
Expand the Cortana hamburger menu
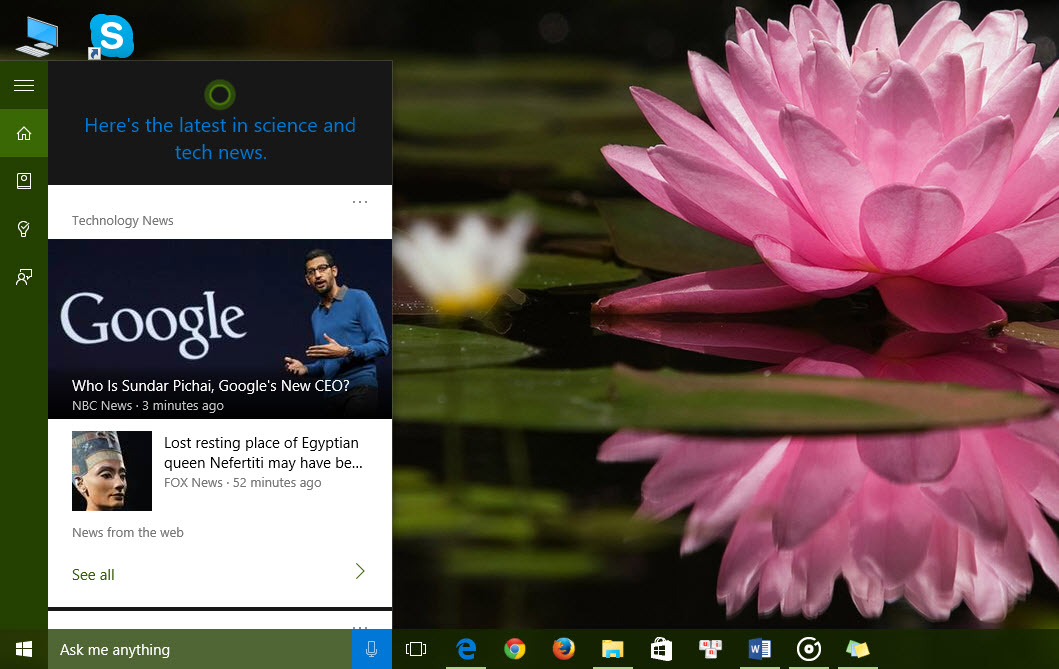[x=24, y=86]
